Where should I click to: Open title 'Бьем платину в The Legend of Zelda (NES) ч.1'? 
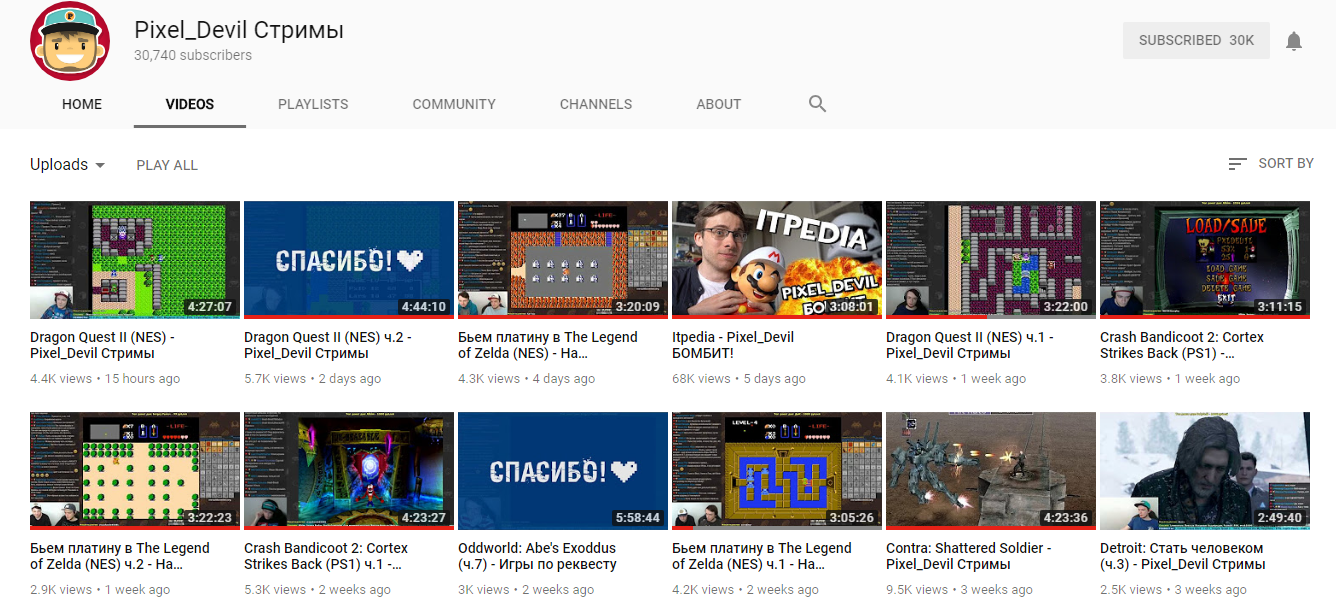(762, 556)
